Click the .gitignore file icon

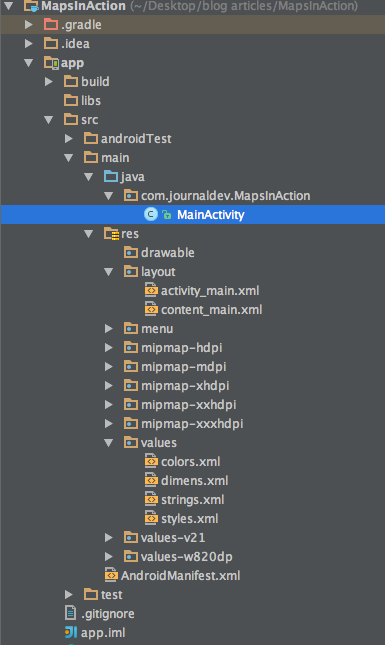tap(71, 613)
